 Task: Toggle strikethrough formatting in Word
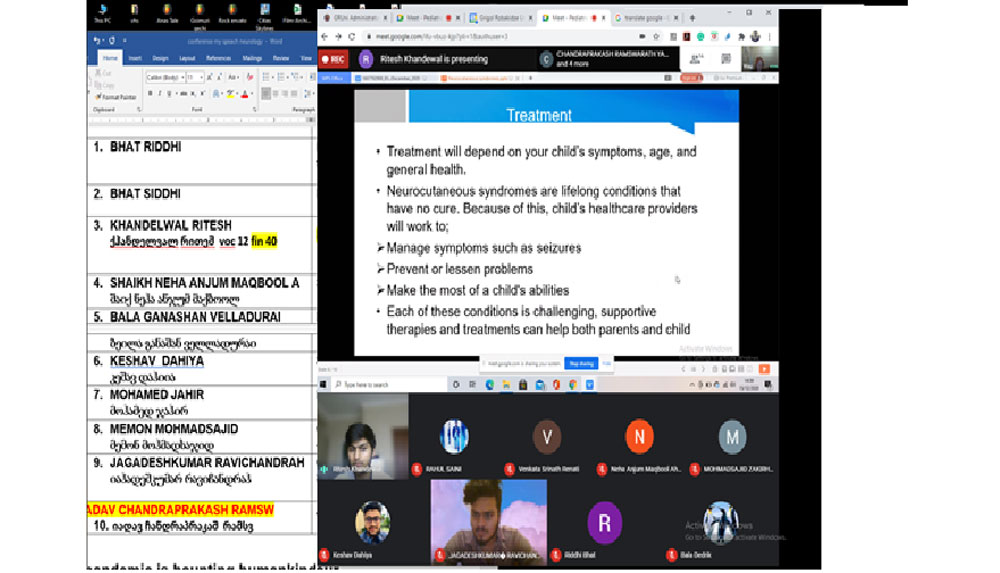(x=185, y=93)
